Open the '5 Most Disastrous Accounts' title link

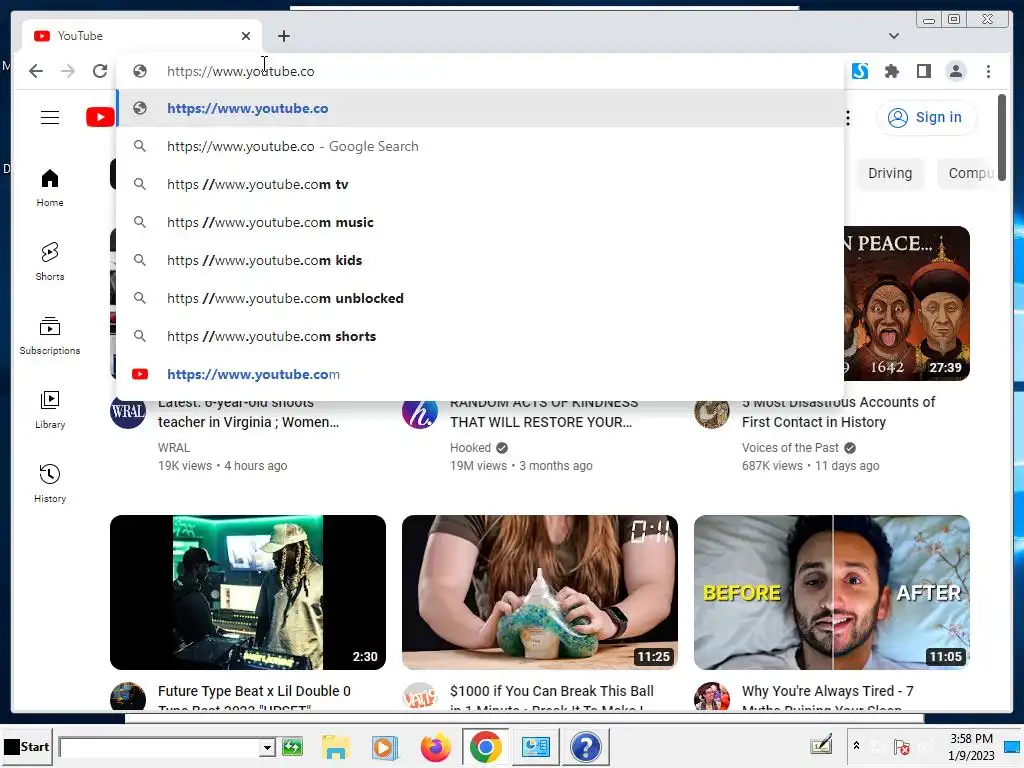tap(838, 412)
